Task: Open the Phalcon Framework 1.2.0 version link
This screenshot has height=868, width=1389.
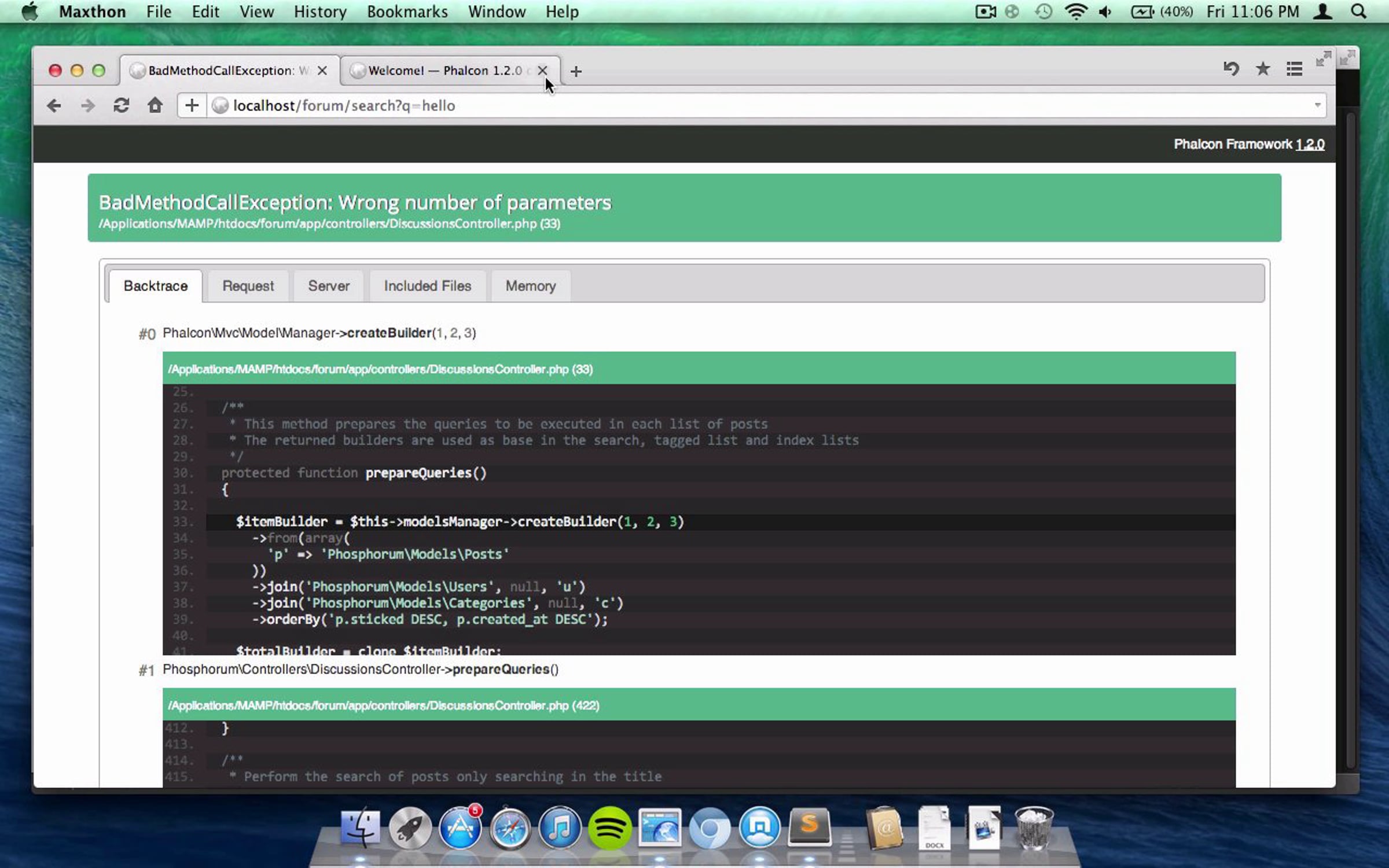Action: (1310, 144)
